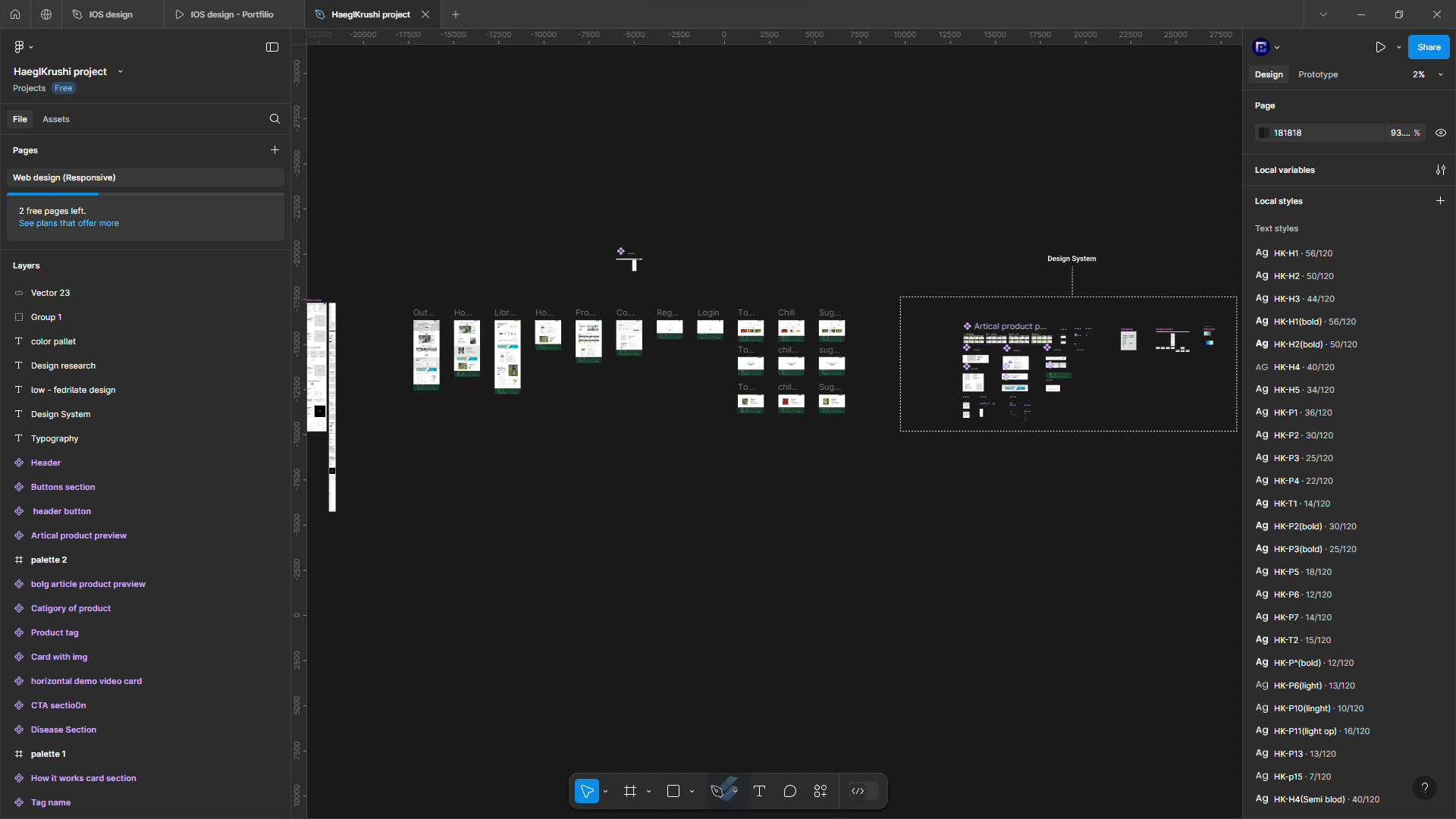Search layers with magnifier icon

275,119
